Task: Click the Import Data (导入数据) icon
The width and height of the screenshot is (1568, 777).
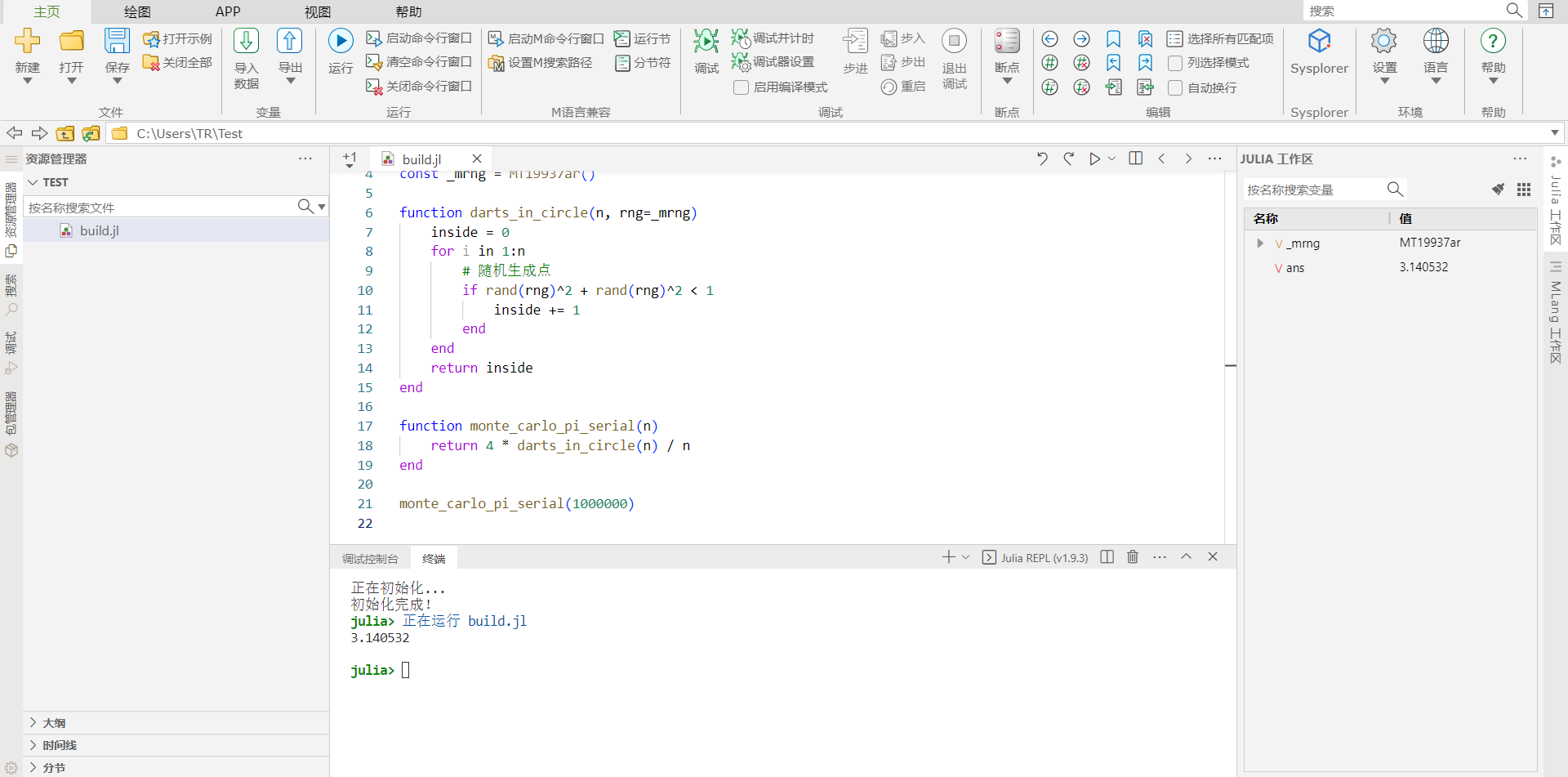Action: [246, 41]
